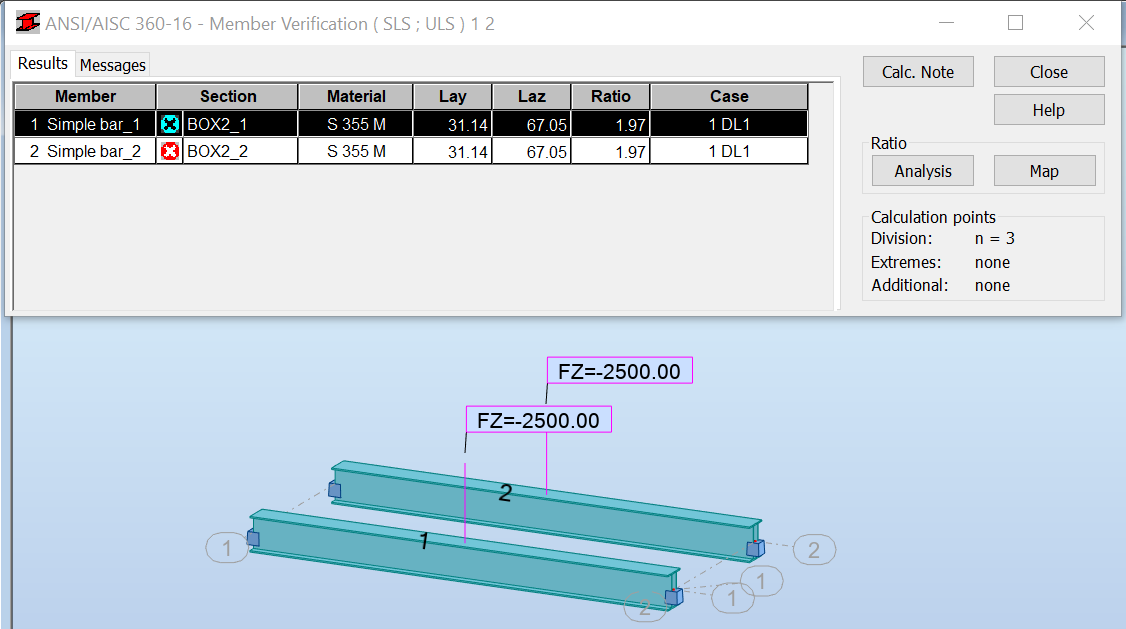1126x629 pixels.
Task: Switch to the Results tab
Action: click(x=42, y=63)
